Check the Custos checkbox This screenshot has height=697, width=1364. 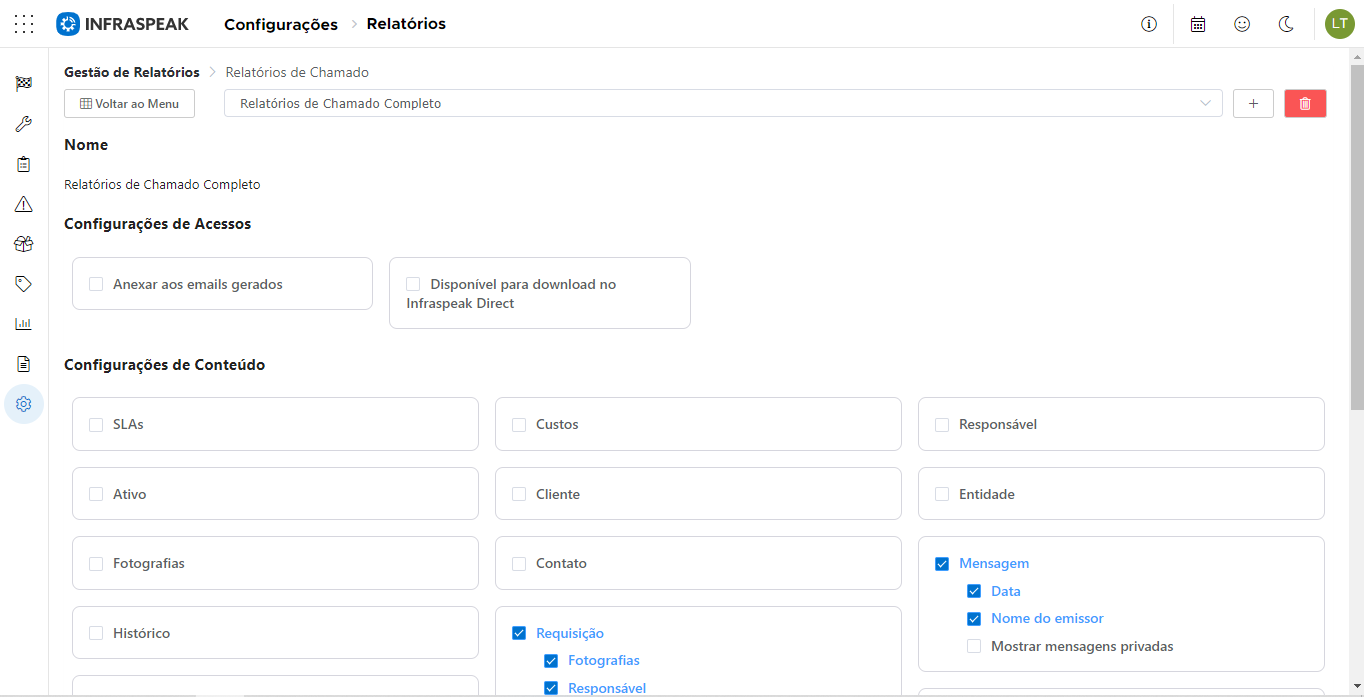[x=519, y=424]
